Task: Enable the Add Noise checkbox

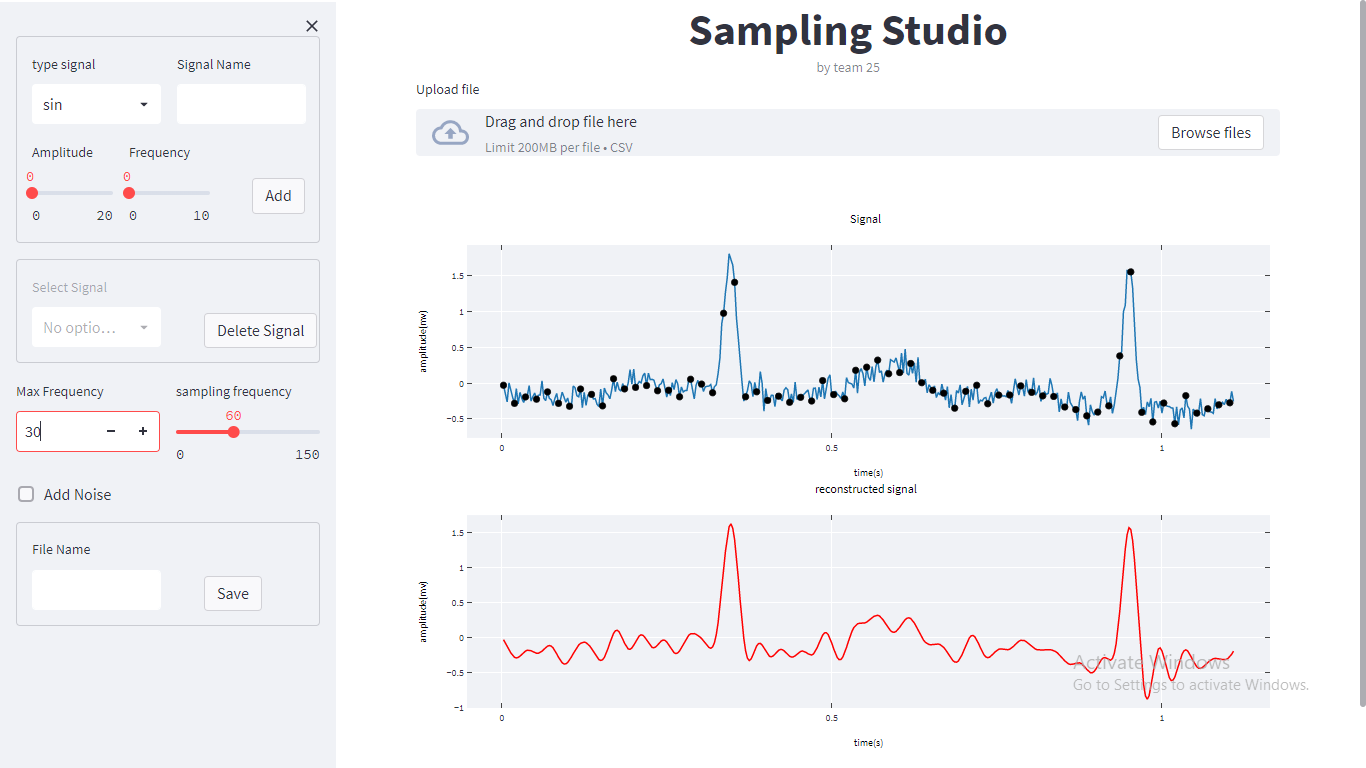Action: [25, 493]
